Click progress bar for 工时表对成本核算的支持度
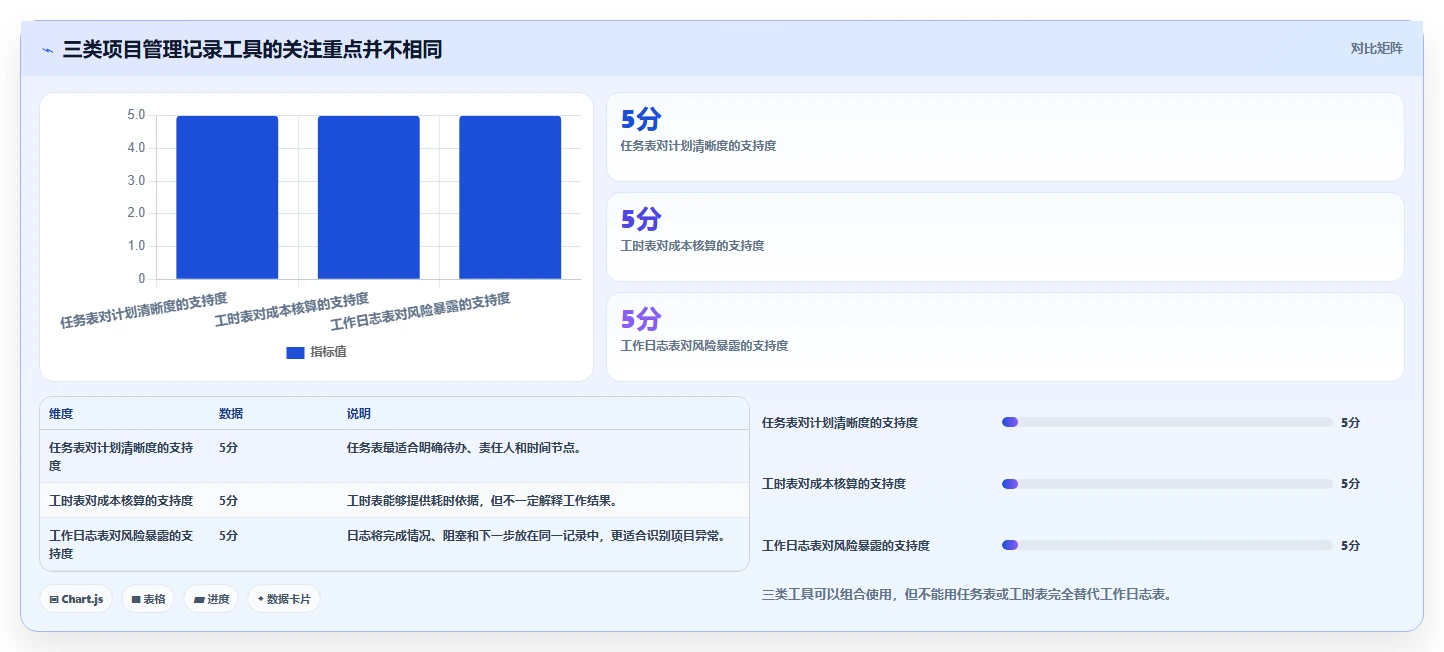The width and height of the screenshot is (1444, 652). tap(1167, 484)
